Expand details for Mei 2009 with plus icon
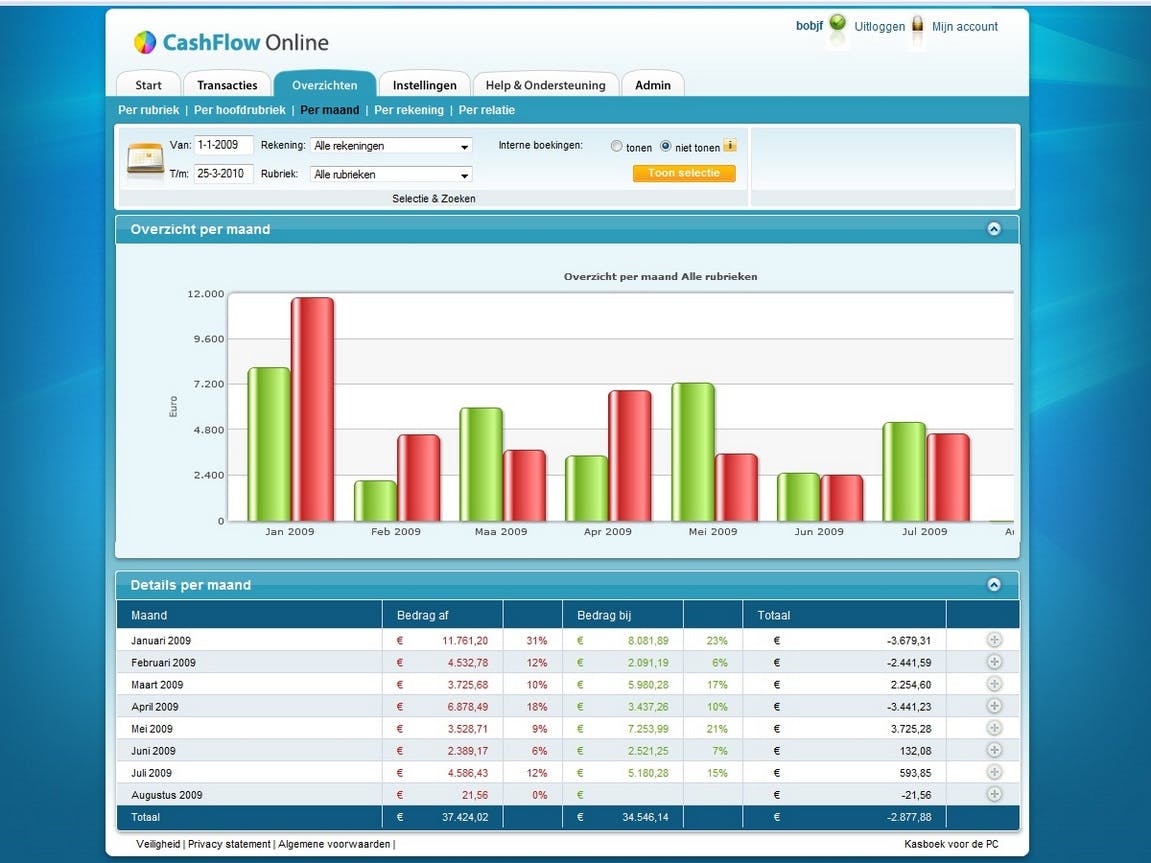This screenshot has height=863, width=1151. pyautogui.click(x=994, y=728)
